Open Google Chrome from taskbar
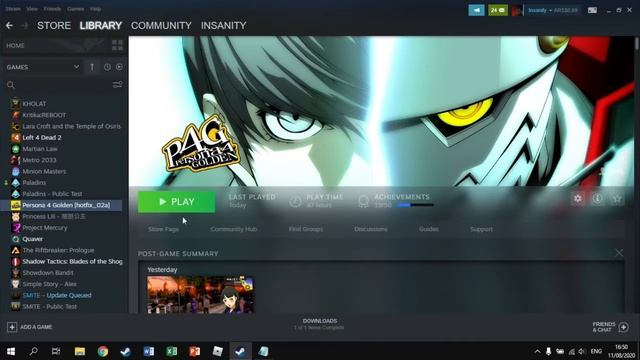This screenshot has height=360, width=640. click(x=103, y=351)
